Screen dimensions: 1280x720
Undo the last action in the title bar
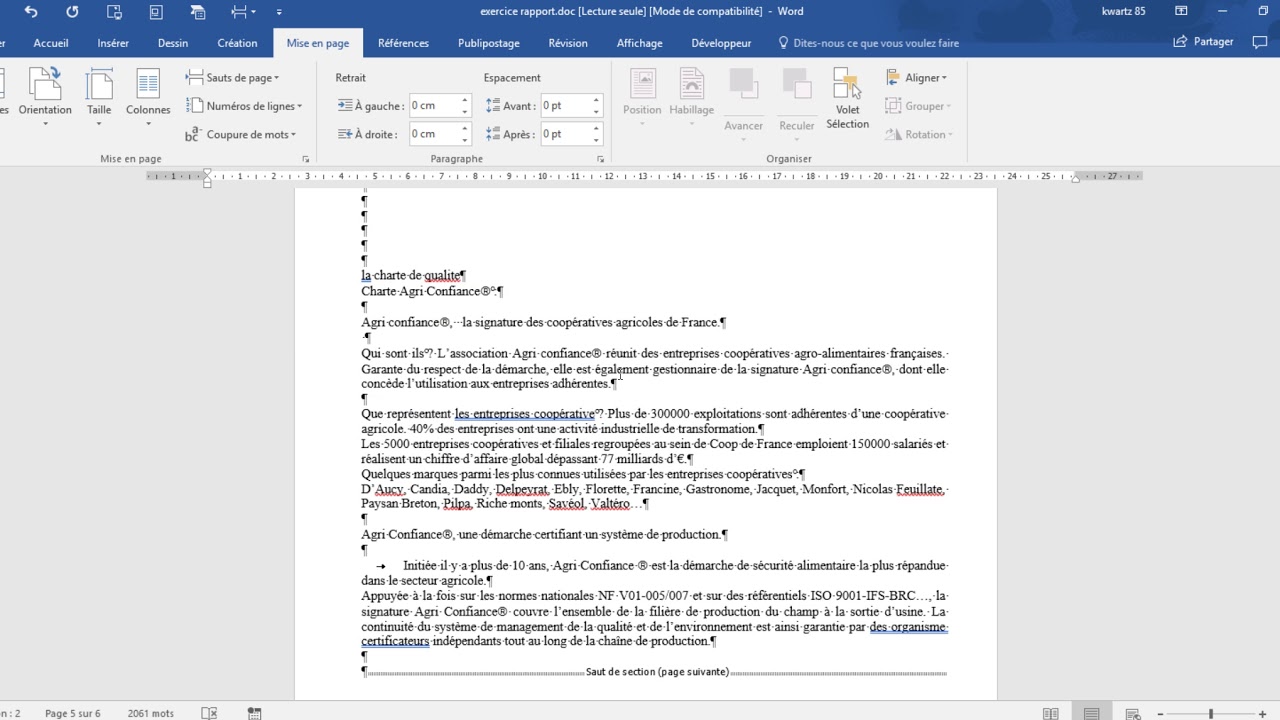click(x=31, y=12)
